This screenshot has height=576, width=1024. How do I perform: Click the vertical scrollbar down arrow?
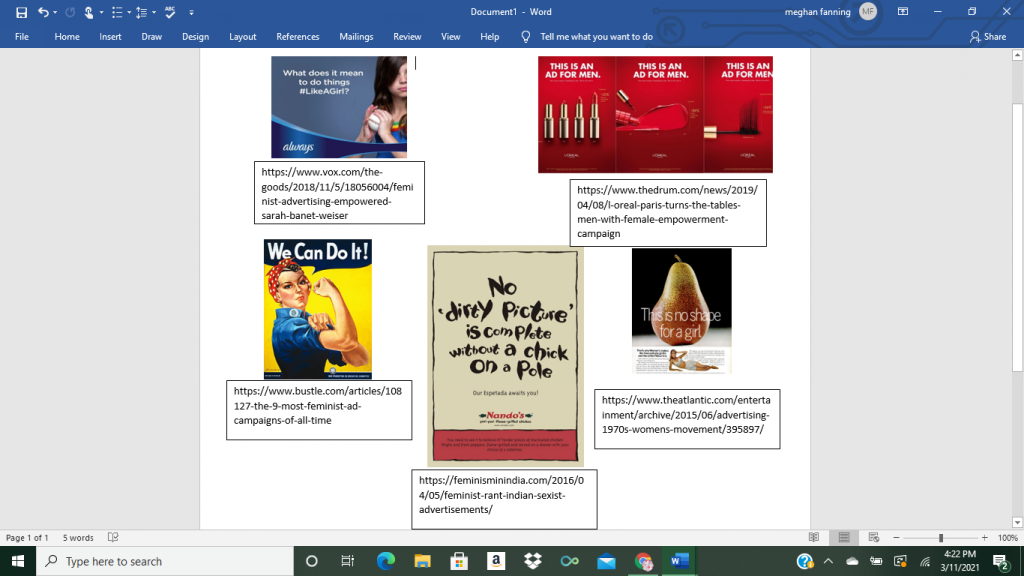click(x=1017, y=522)
